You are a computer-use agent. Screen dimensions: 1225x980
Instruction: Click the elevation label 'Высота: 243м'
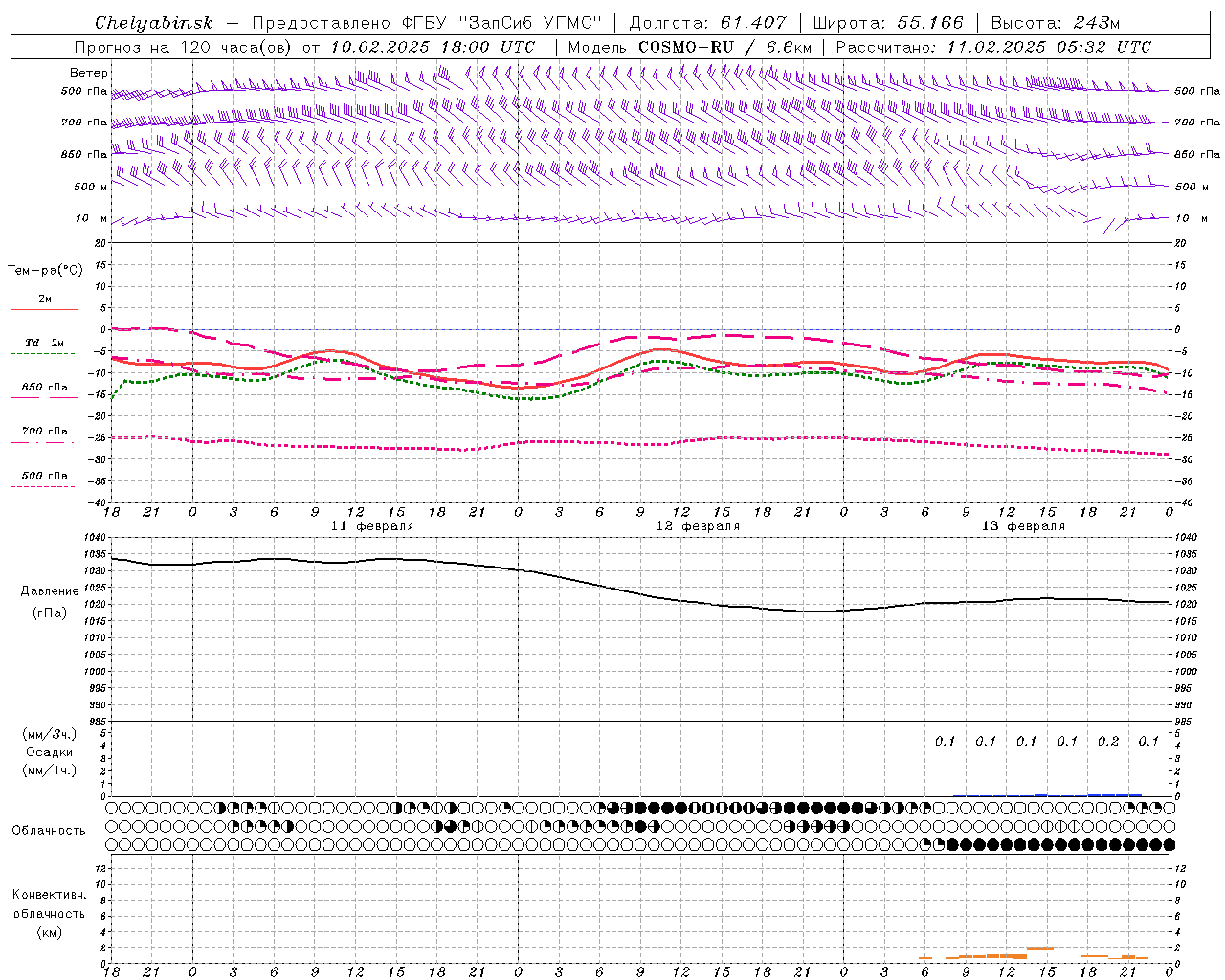point(1056,23)
